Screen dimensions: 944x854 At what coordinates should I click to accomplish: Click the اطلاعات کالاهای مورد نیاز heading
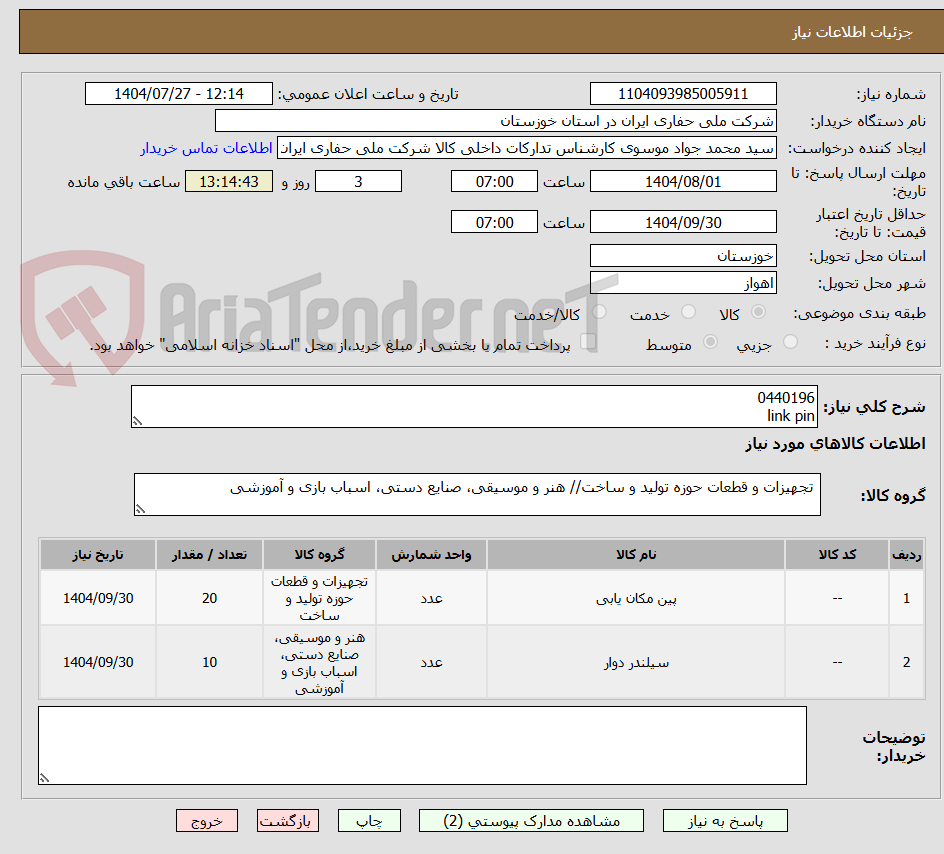pyautogui.click(x=836, y=444)
